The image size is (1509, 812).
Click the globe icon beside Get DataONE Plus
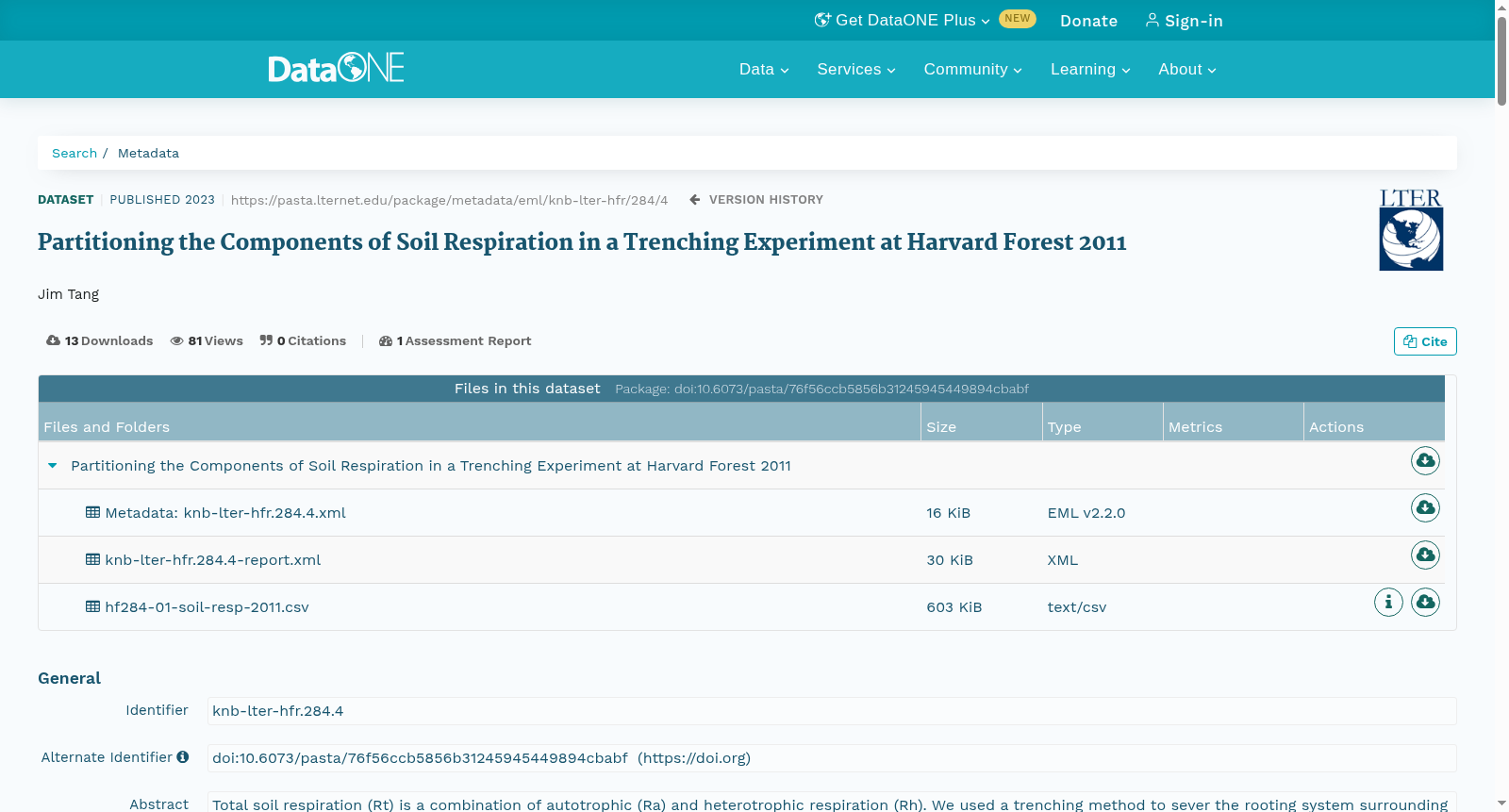point(822,20)
